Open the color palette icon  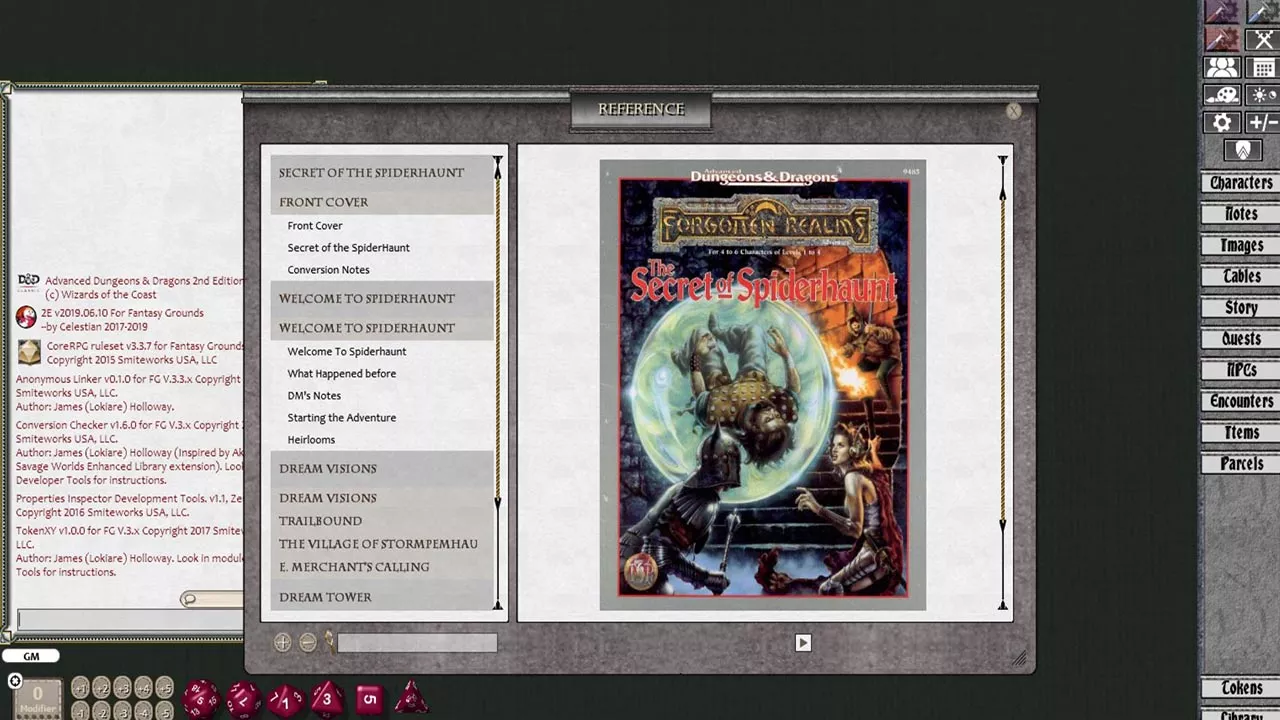1222,95
